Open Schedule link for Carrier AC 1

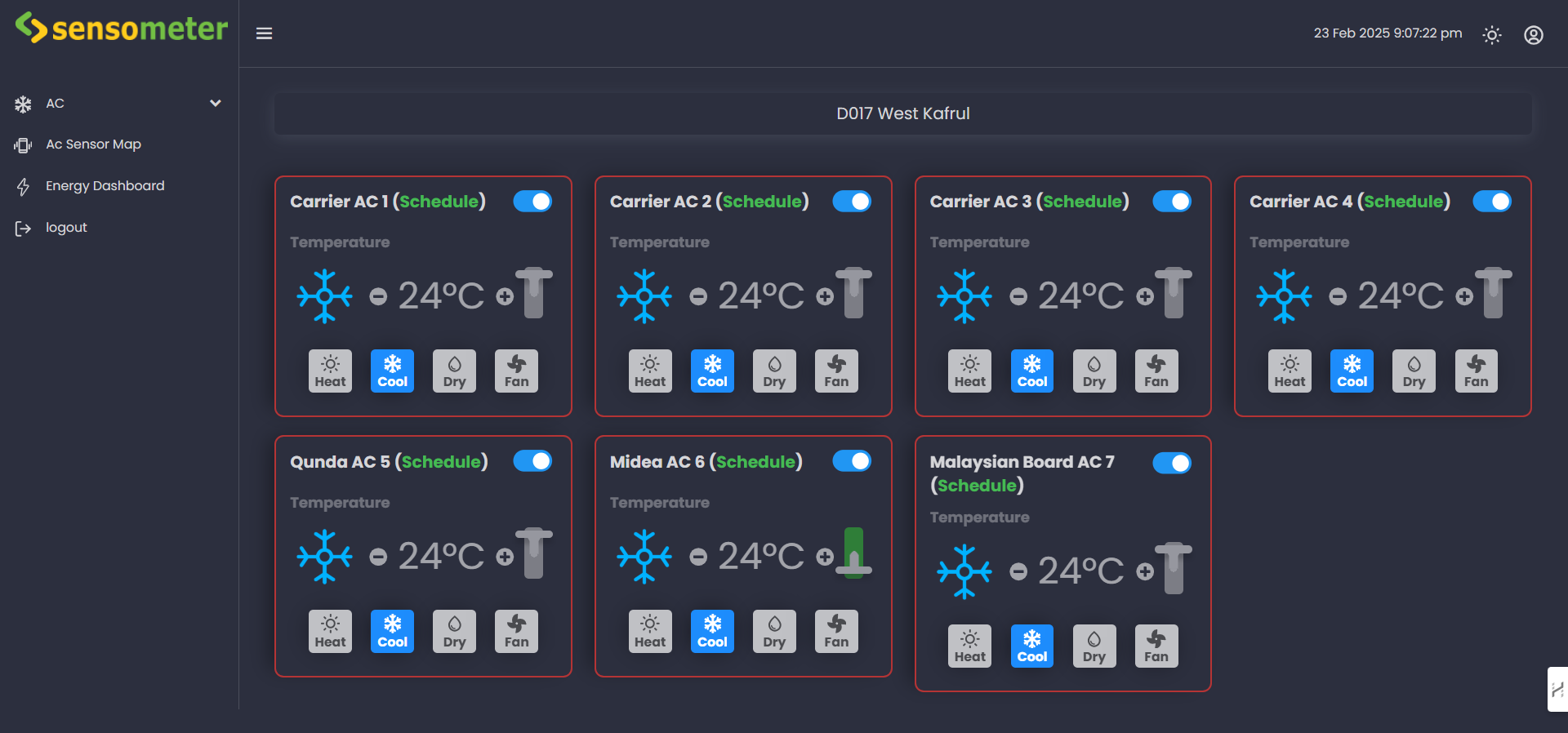(439, 202)
